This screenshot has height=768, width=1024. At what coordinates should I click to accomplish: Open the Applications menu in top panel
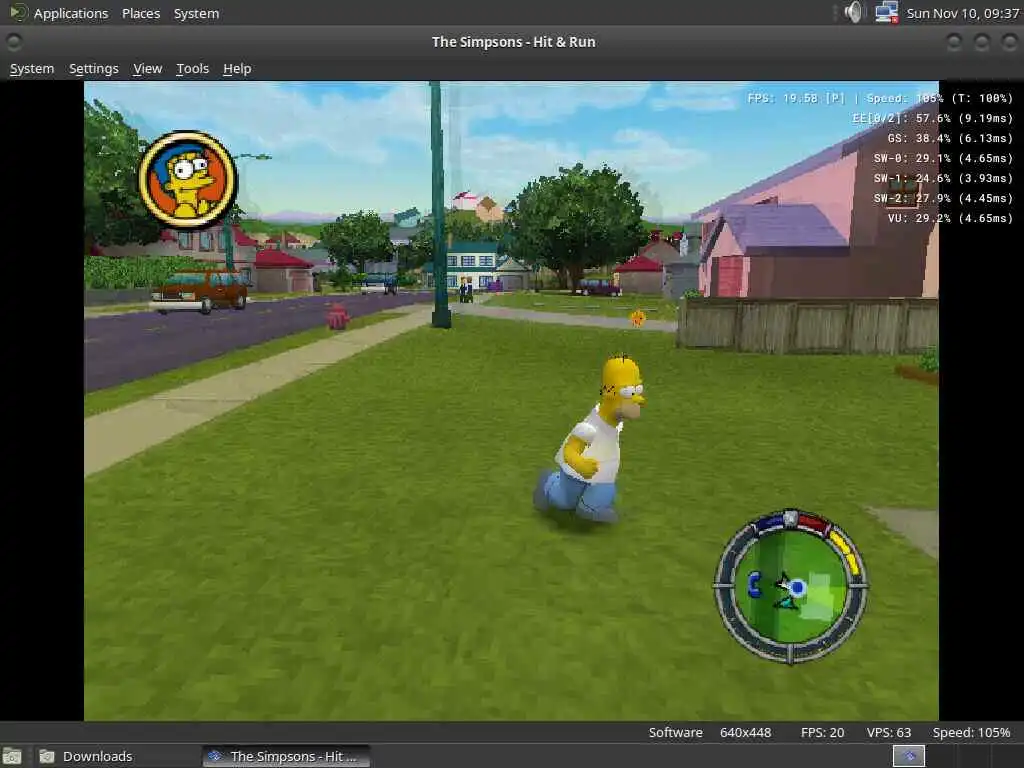point(71,13)
